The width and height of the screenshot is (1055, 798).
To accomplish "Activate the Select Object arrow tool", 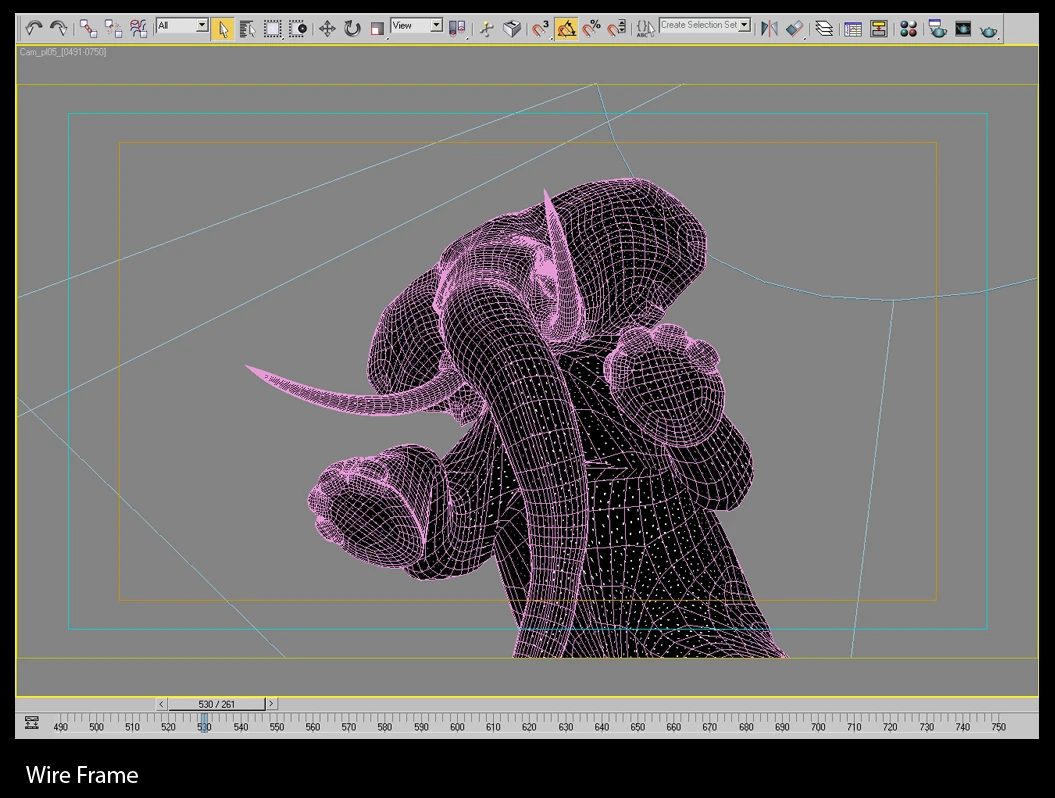I will click(223, 29).
